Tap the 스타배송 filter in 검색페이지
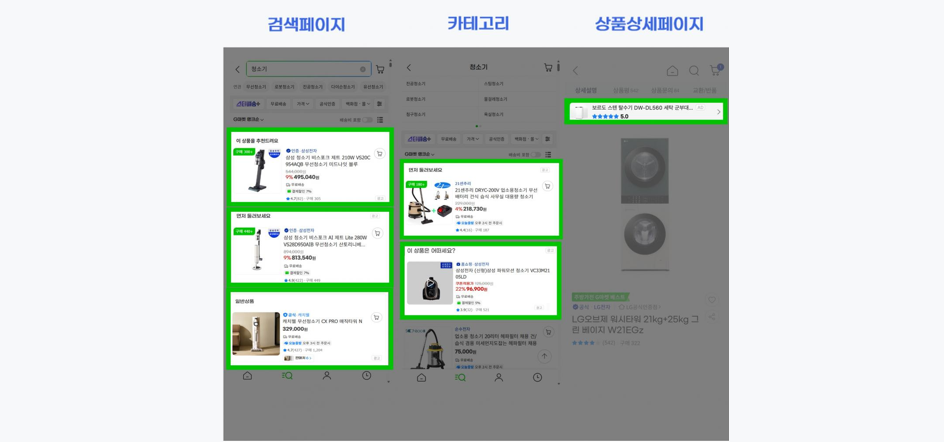The width and height of the screenshot is (944, 442). [x=248, y=104]
